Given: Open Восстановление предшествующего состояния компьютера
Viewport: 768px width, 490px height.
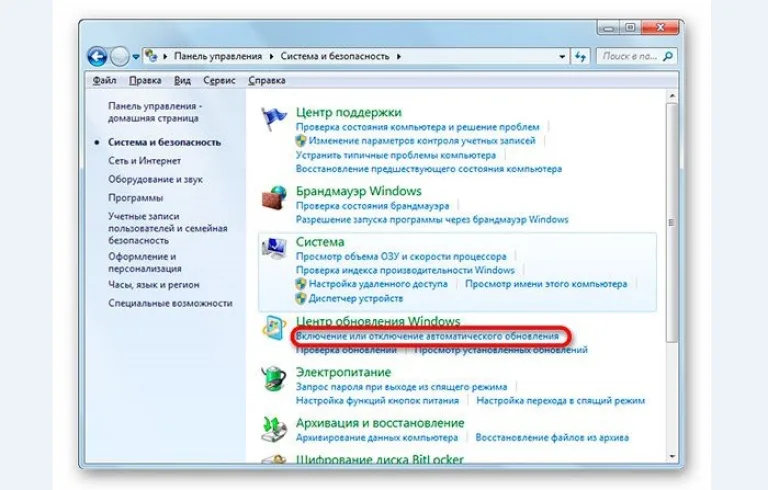Looking at the screenshot, I should (429, 169).
